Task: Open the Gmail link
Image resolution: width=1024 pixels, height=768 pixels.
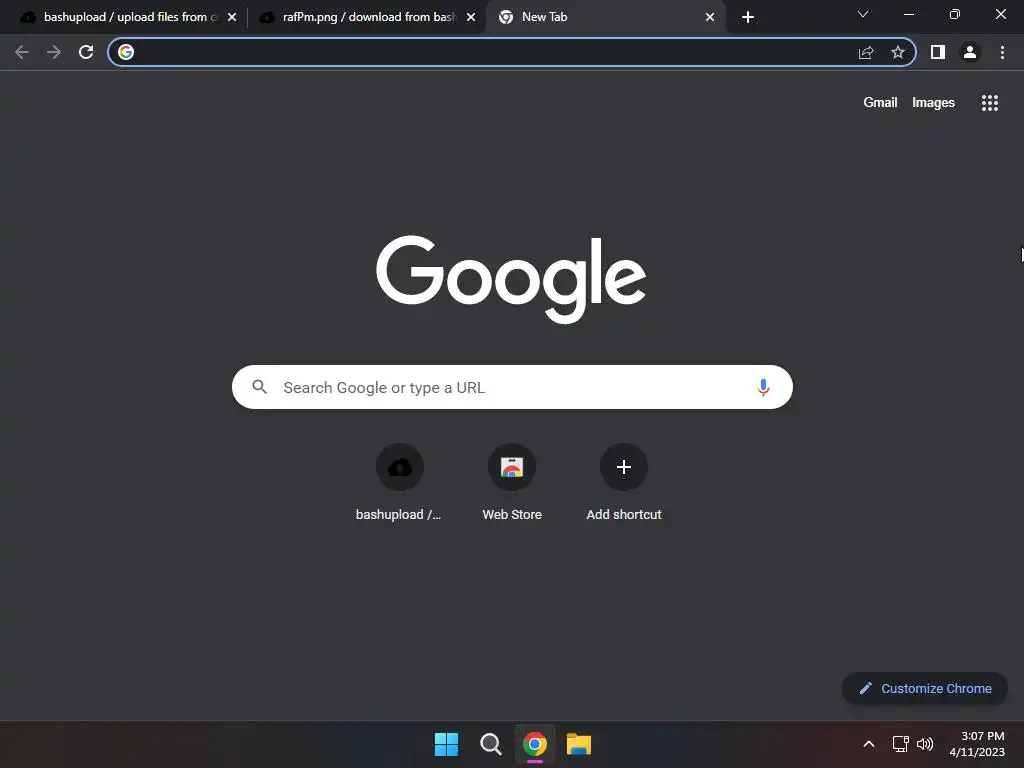Action: (880, 103)
